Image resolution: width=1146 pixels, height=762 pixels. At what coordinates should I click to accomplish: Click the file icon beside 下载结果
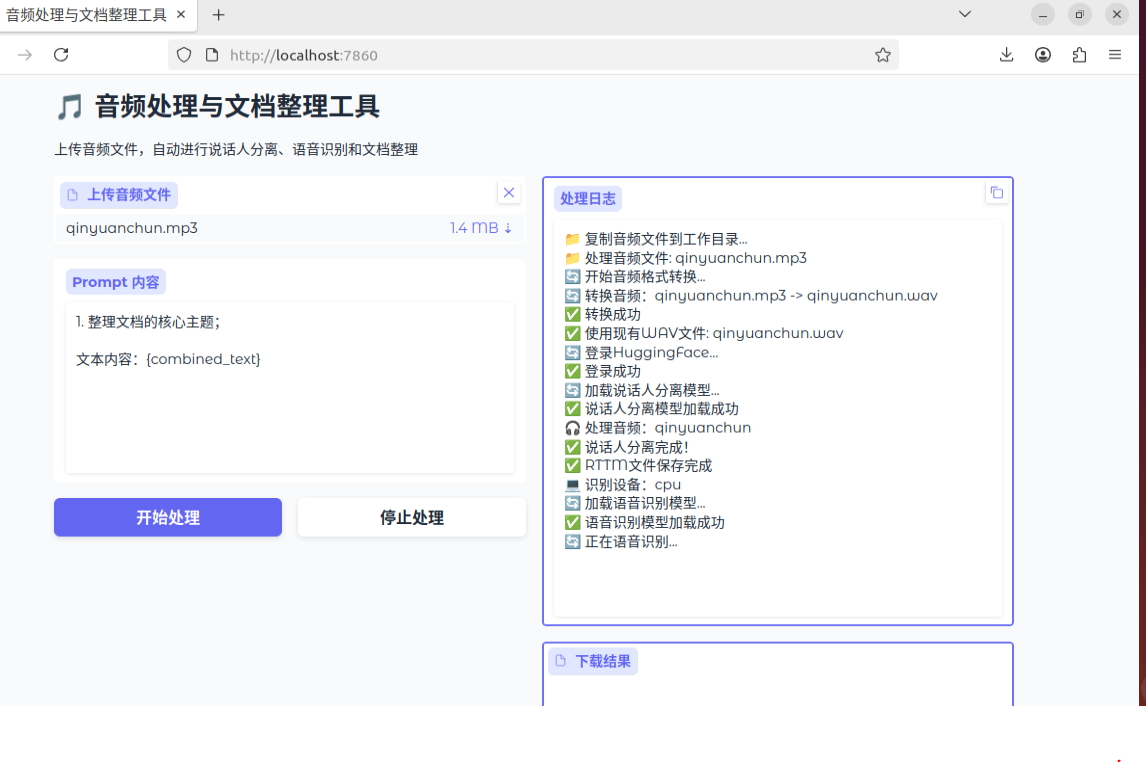(560, 661)
